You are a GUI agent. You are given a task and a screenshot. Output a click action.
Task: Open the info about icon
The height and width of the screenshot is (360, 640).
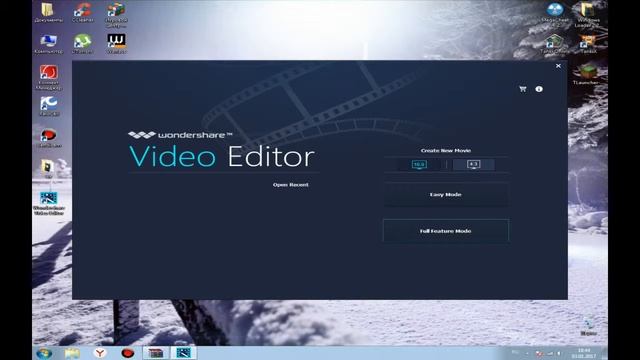[539, 89]
